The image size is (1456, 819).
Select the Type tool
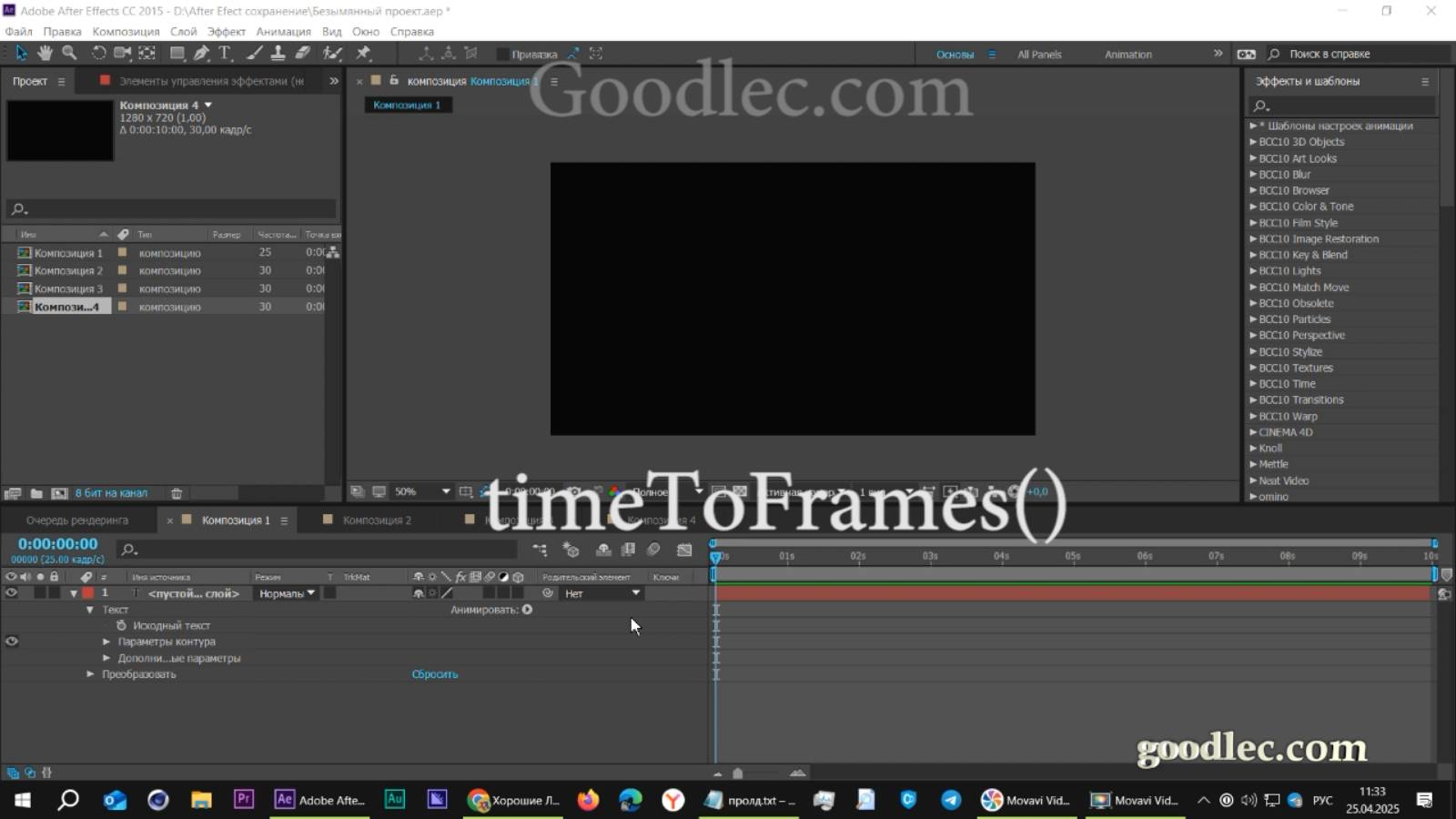225,53
